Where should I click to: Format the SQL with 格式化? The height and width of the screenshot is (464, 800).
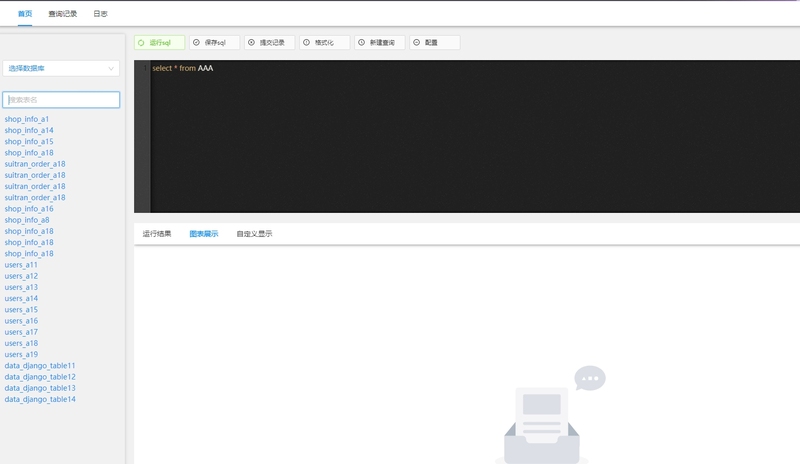tap(324, 42)
